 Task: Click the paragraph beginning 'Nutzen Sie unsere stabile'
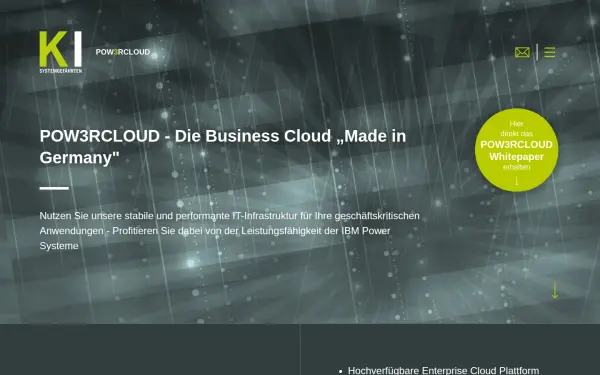tap(230, 231)
